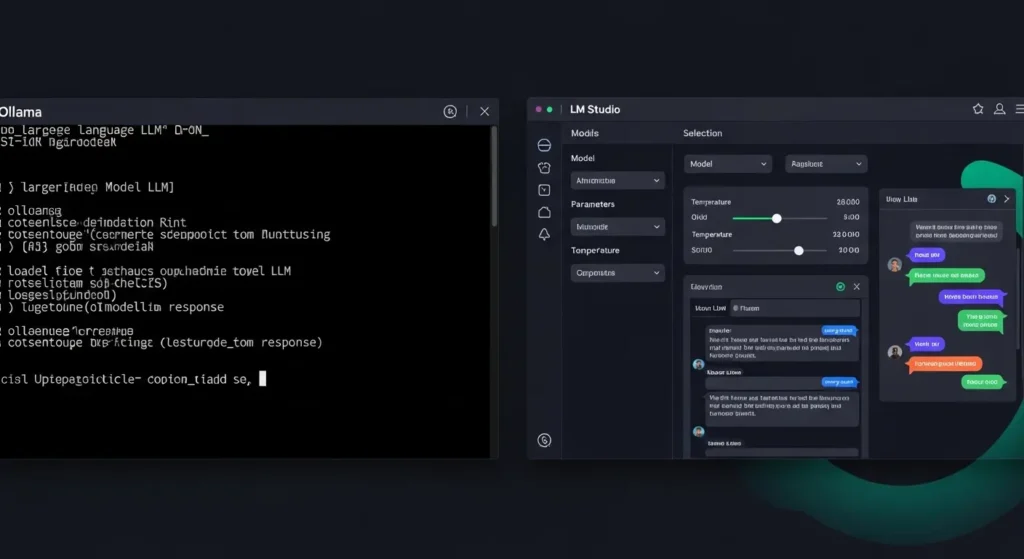Click the green-filled upper slider handle
Screen dimensions: 1024x559
tap(776, 218)
